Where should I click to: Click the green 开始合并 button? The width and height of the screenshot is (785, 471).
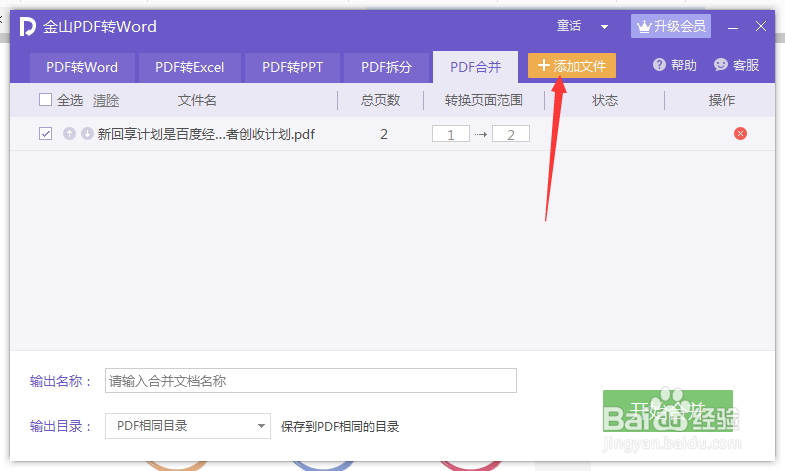668,410
